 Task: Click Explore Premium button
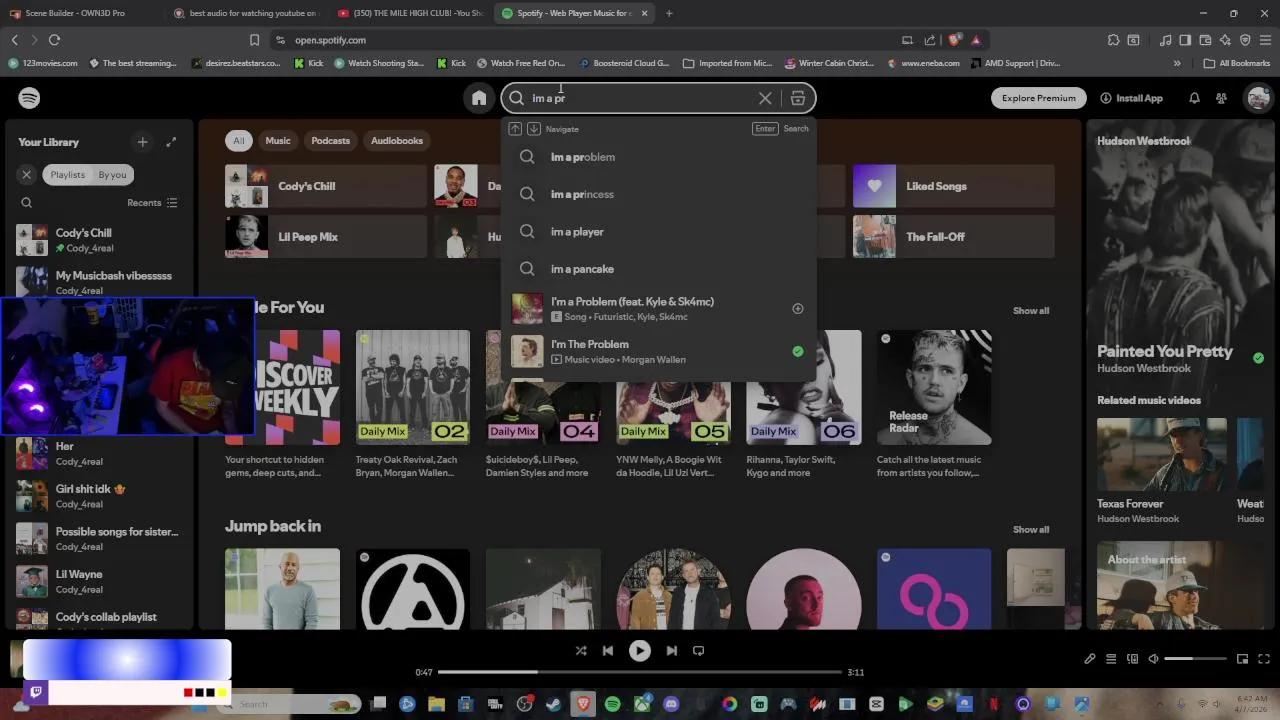1039,98
